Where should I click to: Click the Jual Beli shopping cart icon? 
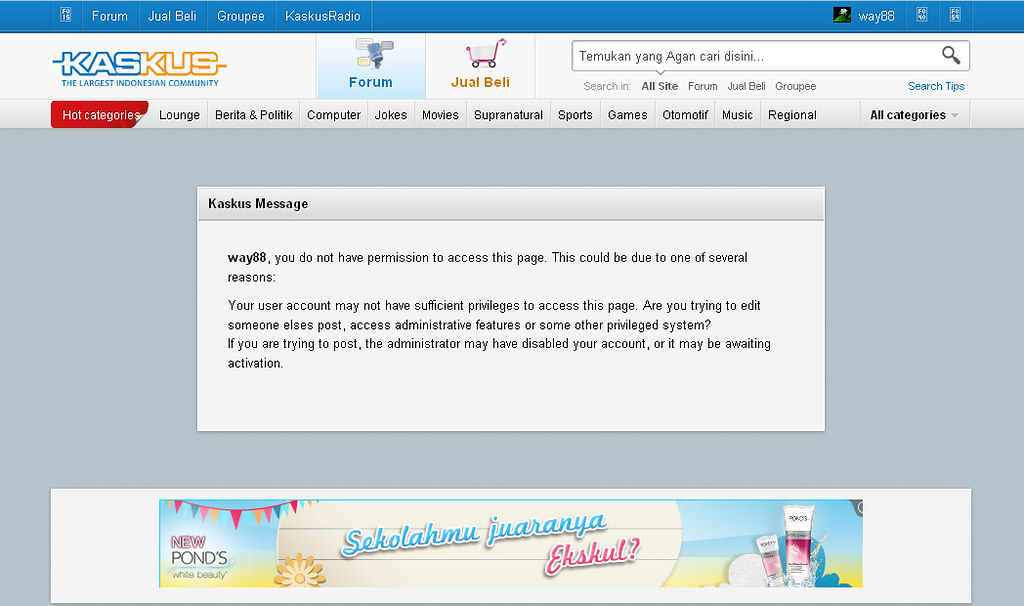click(x=486, y=54)
